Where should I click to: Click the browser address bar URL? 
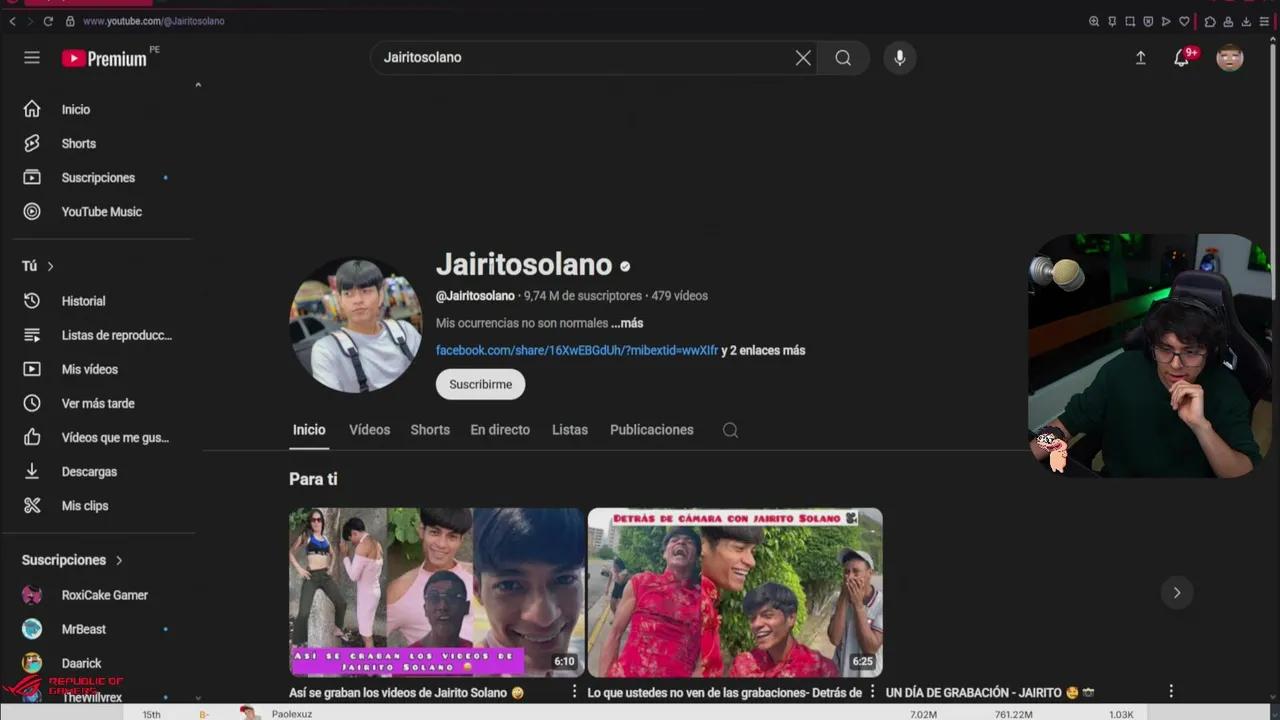click(x=154, y=21)
